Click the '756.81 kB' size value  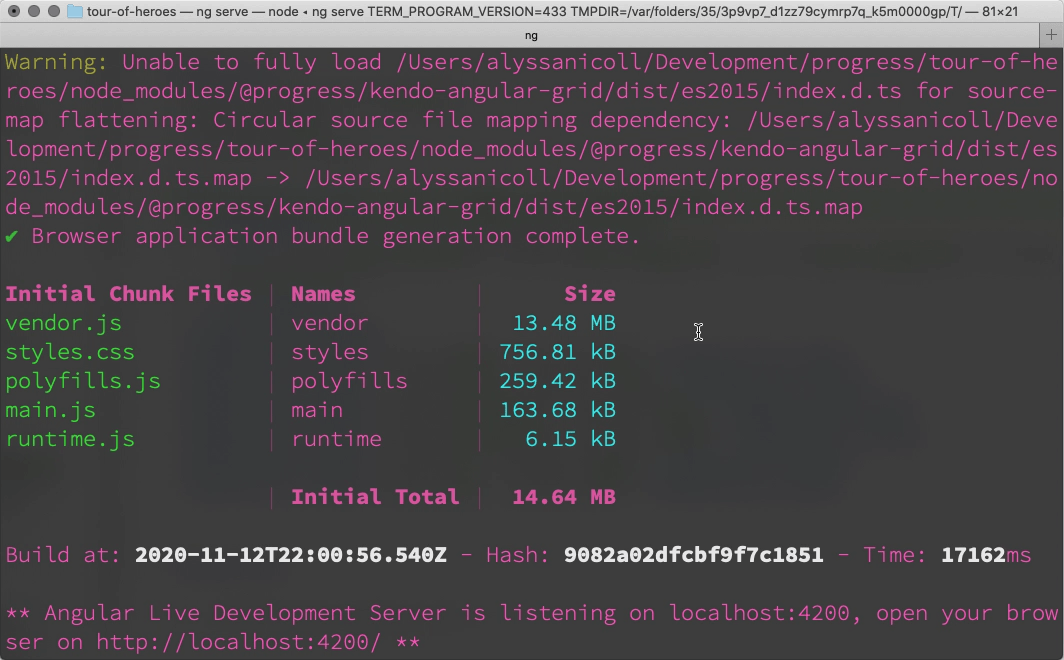pos(558,352)
